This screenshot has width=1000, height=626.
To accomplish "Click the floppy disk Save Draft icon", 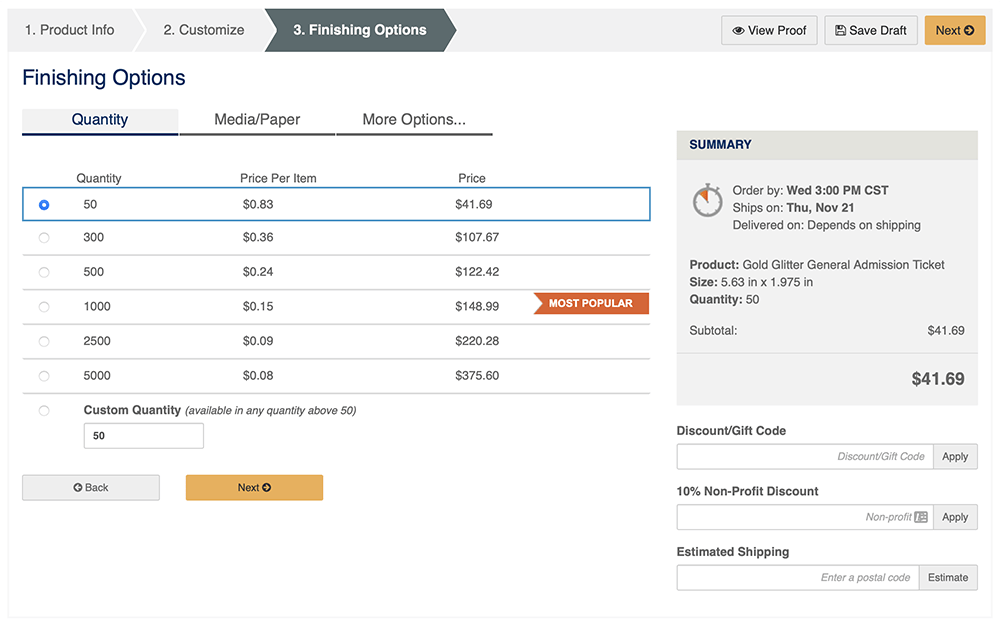I will click(x=841, y=31).
